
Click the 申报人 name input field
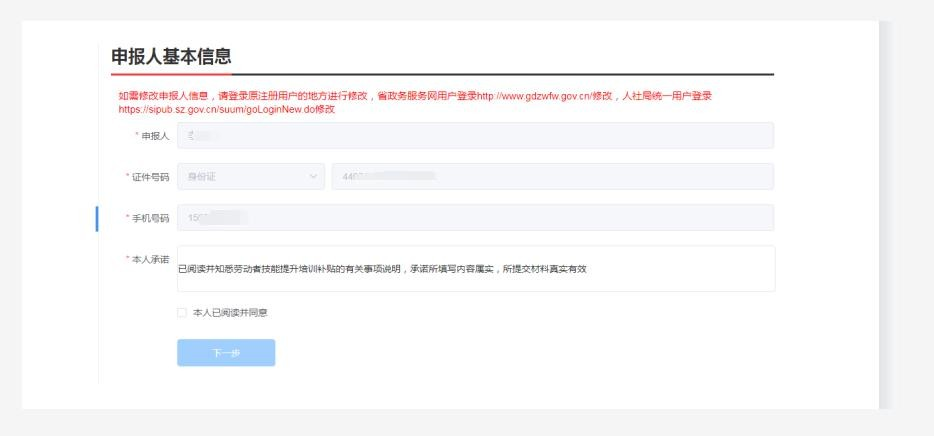point(475,136)
